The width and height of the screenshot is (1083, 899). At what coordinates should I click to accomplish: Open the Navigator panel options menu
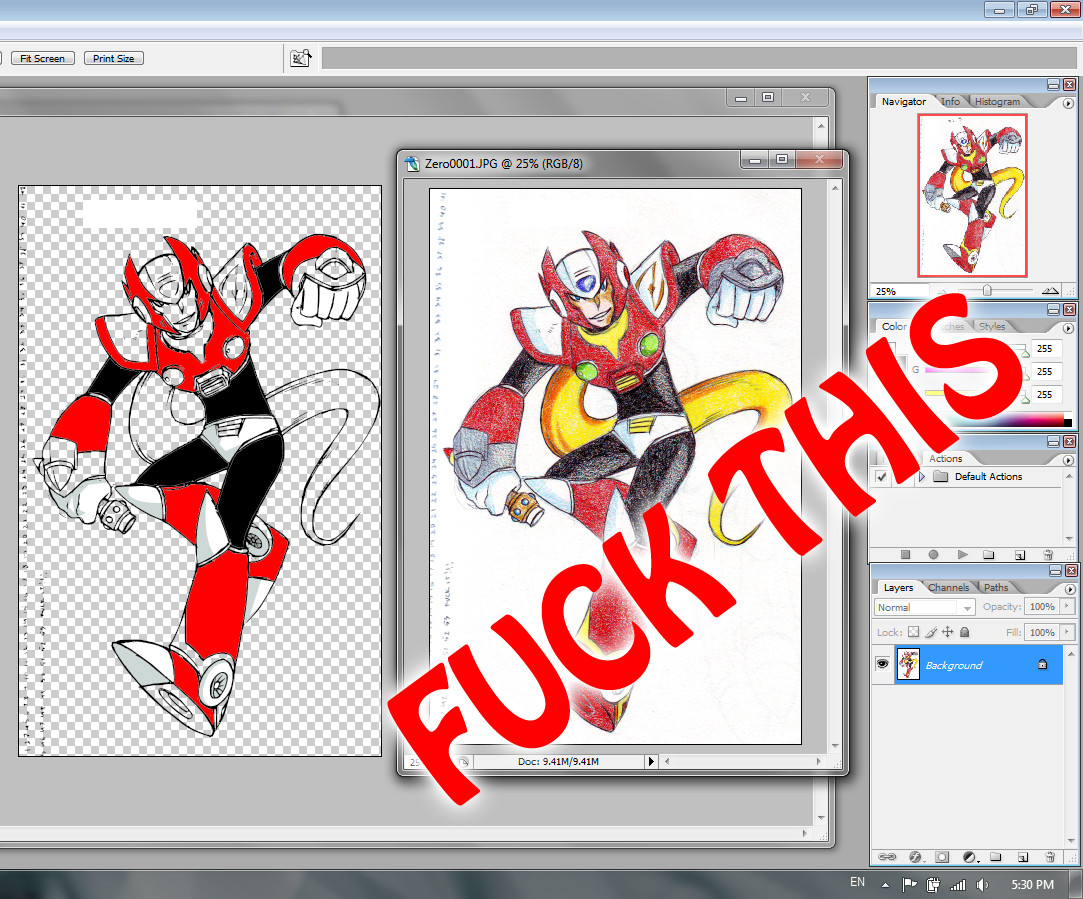pyautogui.click(x=1068, y=104)
